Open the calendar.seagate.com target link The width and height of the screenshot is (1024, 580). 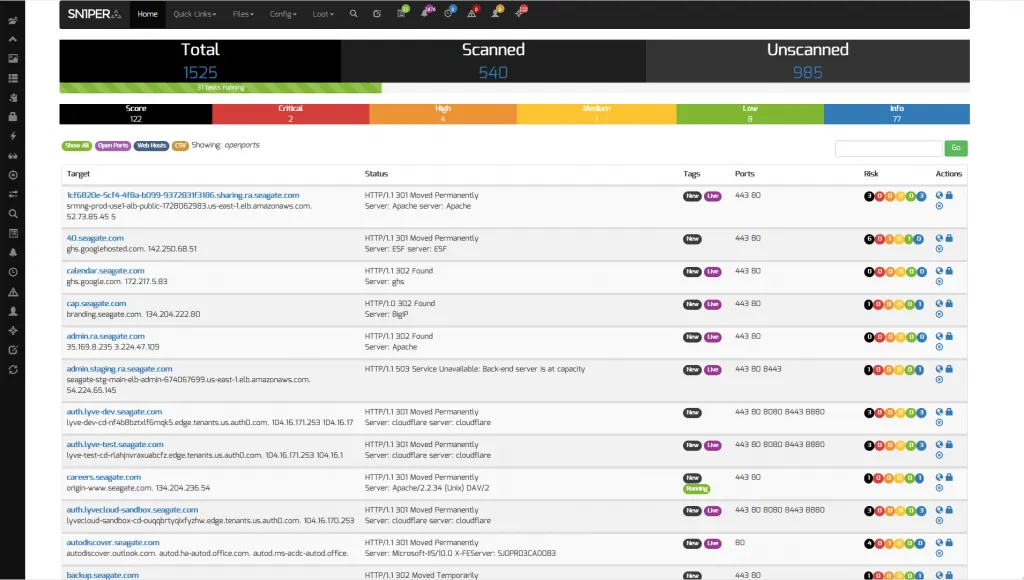pyautogui.click(x=106, y=271)
